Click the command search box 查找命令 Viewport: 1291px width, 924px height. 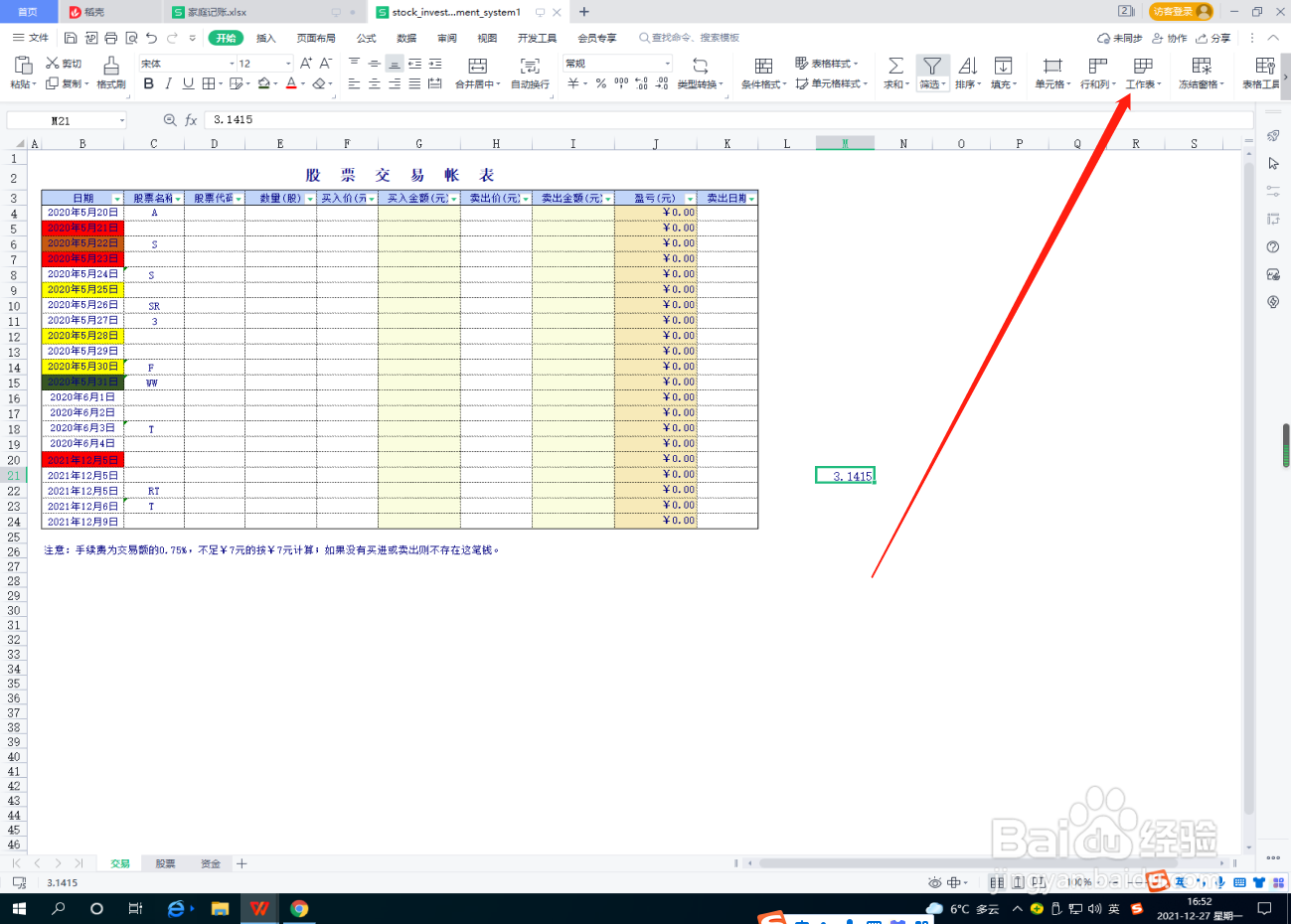tap(690, 38)
